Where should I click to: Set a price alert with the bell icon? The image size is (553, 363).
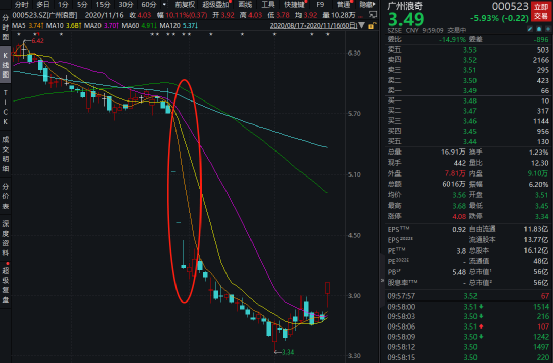[539, 30]
